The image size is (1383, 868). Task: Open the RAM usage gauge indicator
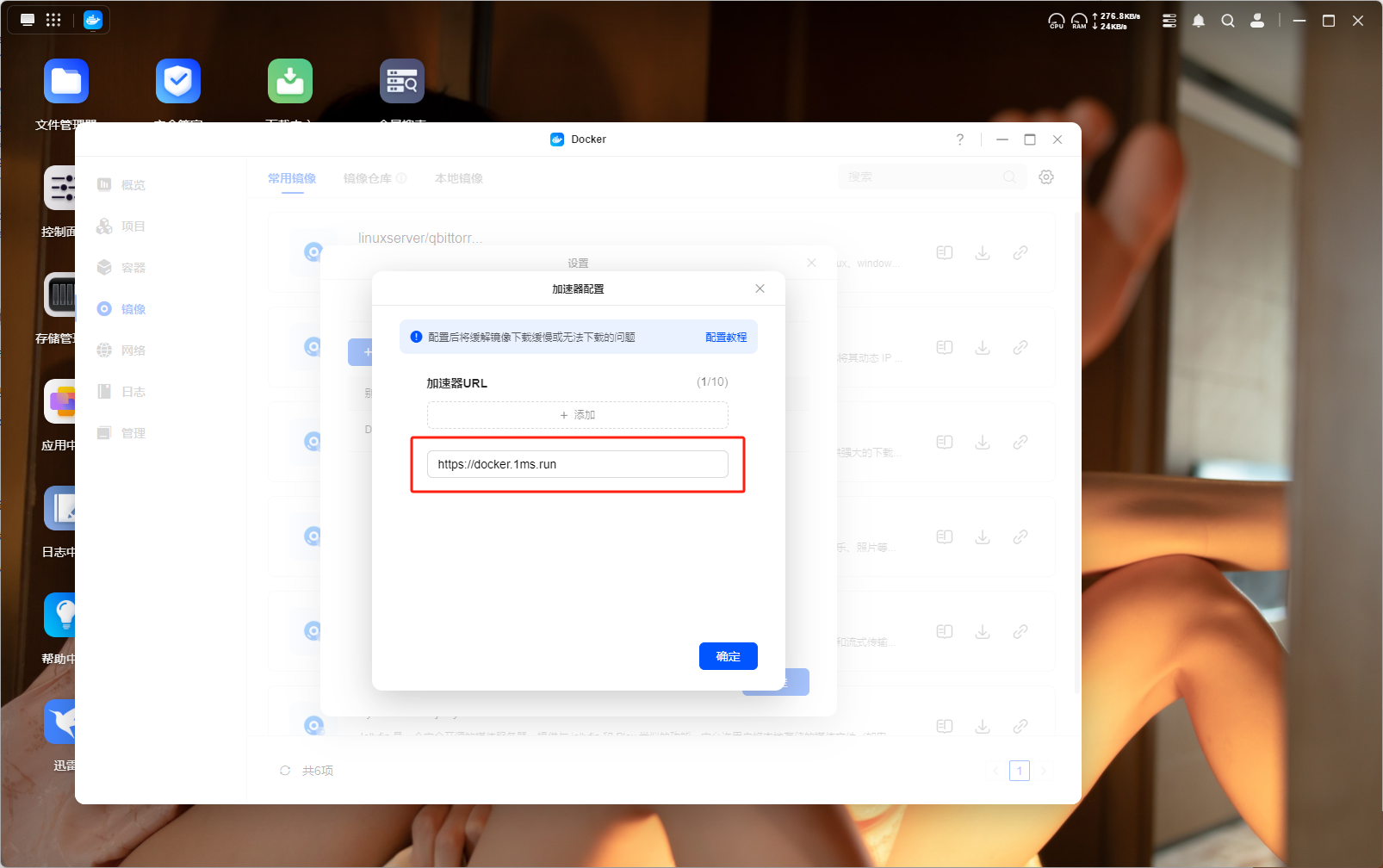point(1079,21)
